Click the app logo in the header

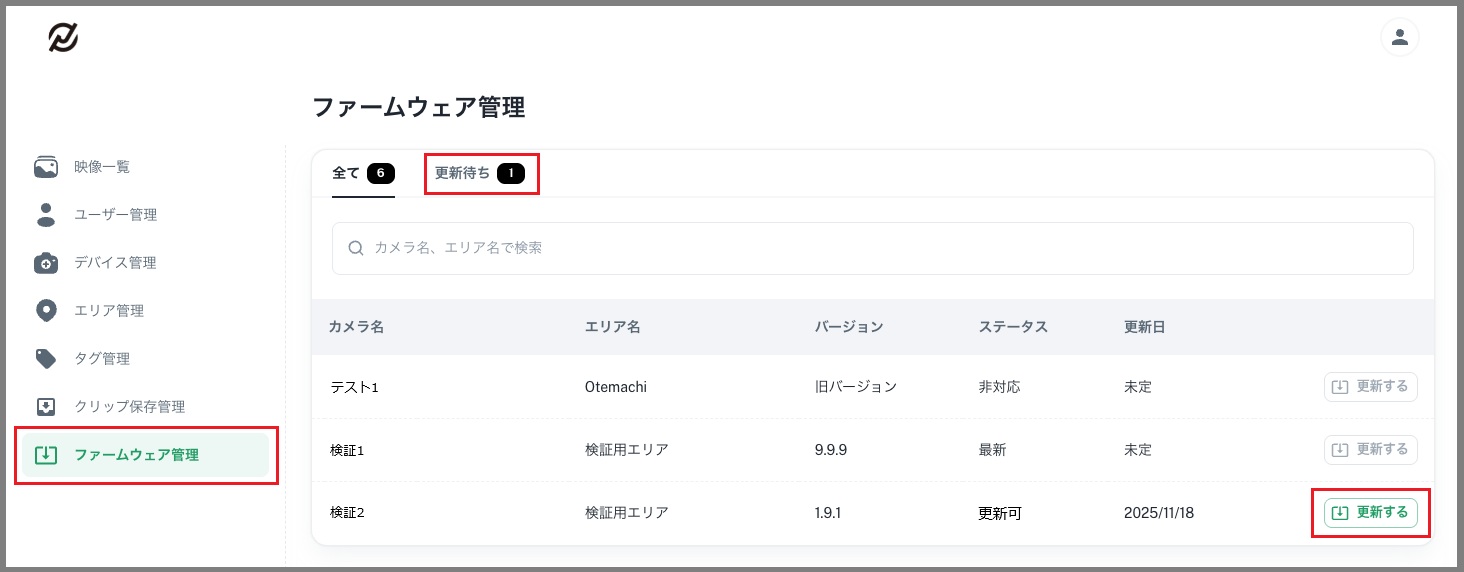tap(63, 38)
